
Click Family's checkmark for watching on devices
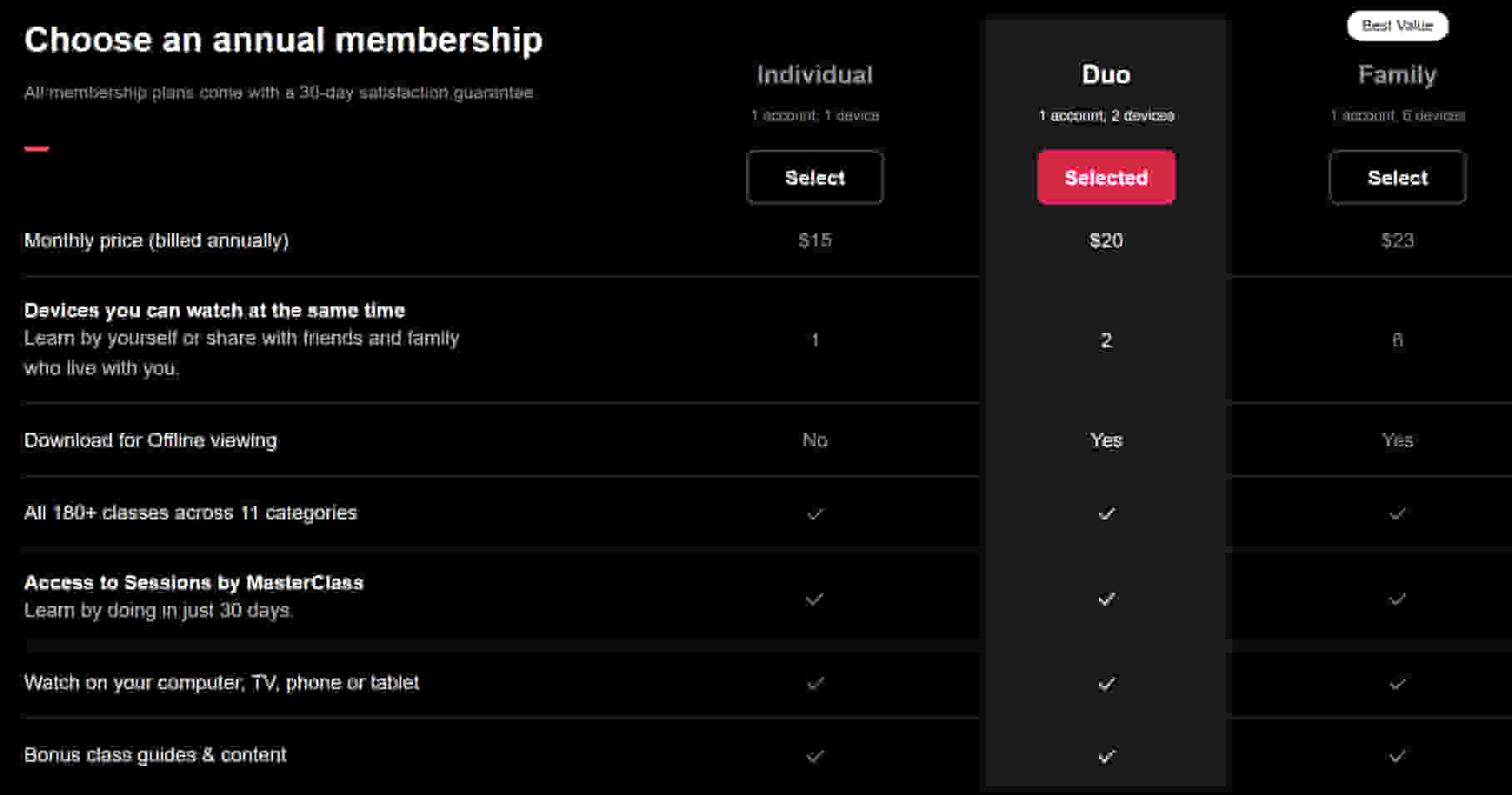(x=1396, y=683)
